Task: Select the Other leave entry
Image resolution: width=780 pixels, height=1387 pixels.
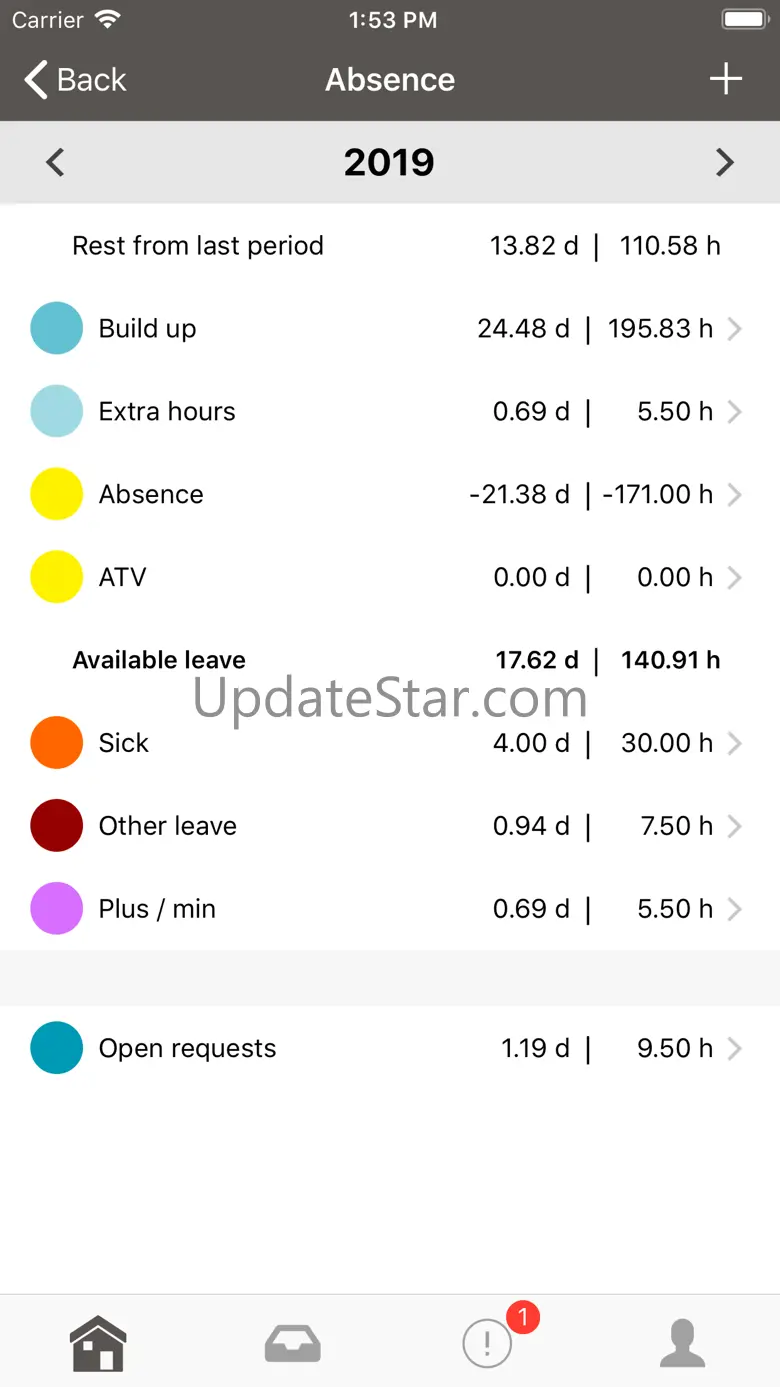Action: [x=390, y=826]
